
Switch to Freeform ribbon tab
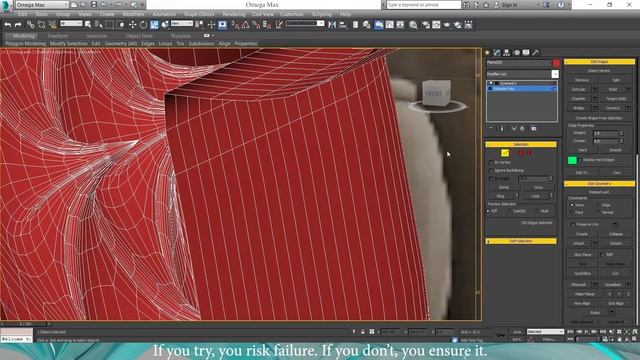pos(58,36)
